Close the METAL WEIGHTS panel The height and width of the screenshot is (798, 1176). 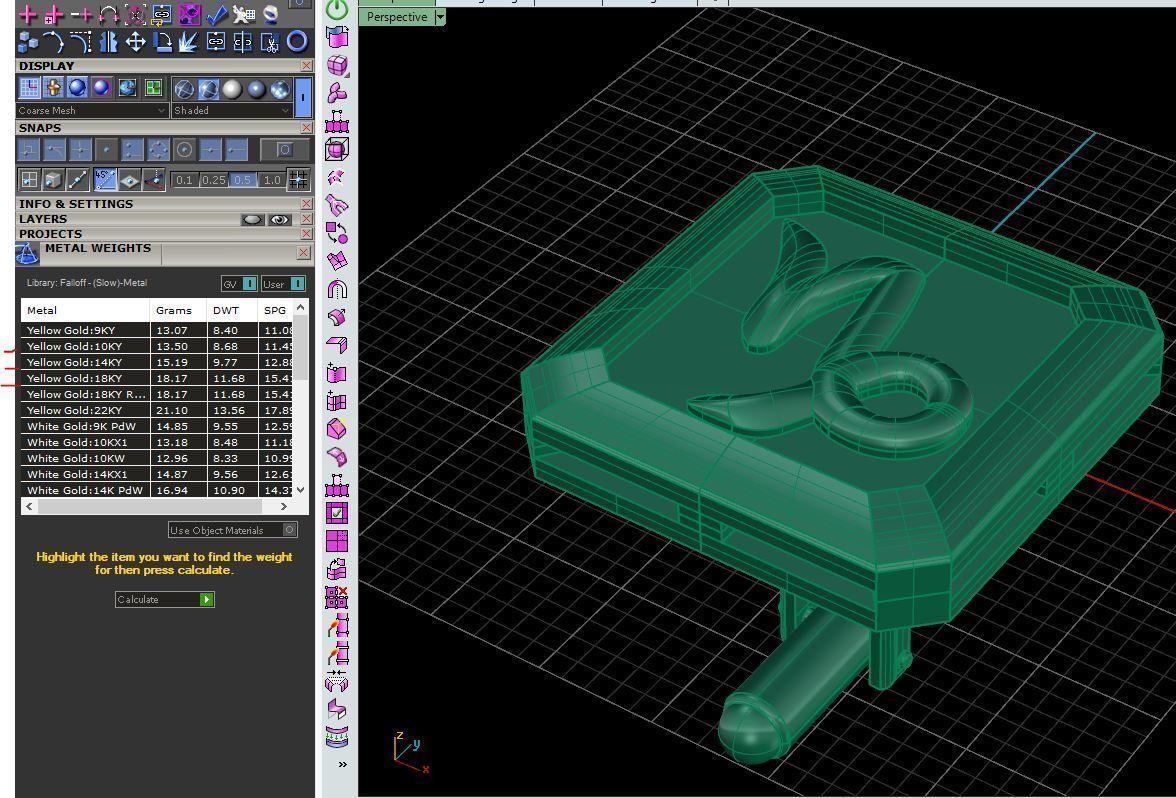(x=303, y=253)
